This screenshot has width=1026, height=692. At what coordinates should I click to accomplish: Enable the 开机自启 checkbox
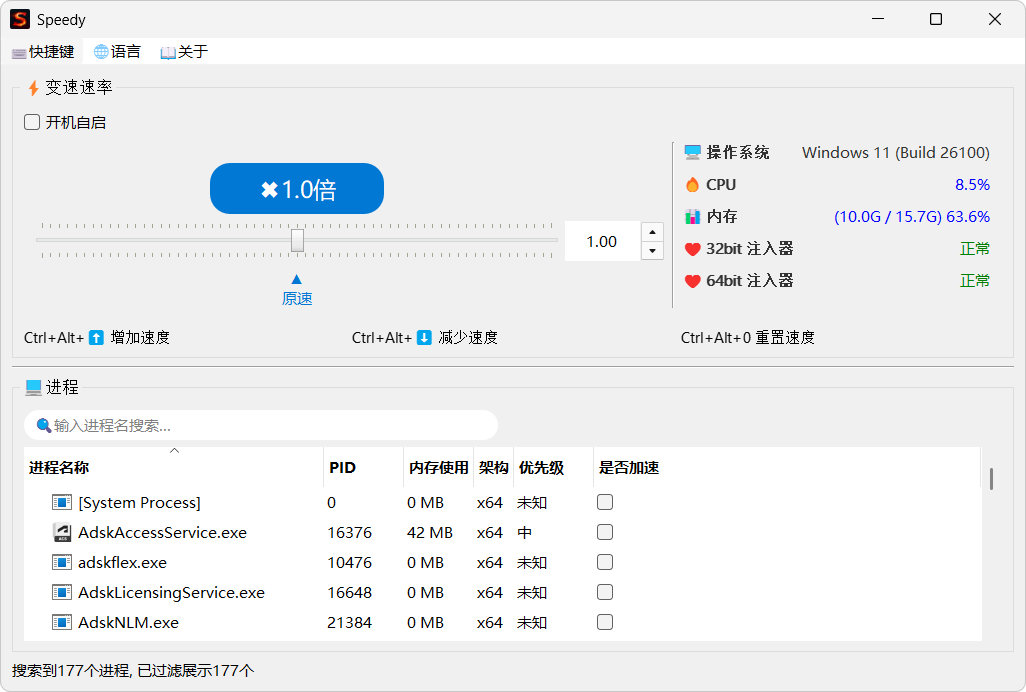click(31, 121)
